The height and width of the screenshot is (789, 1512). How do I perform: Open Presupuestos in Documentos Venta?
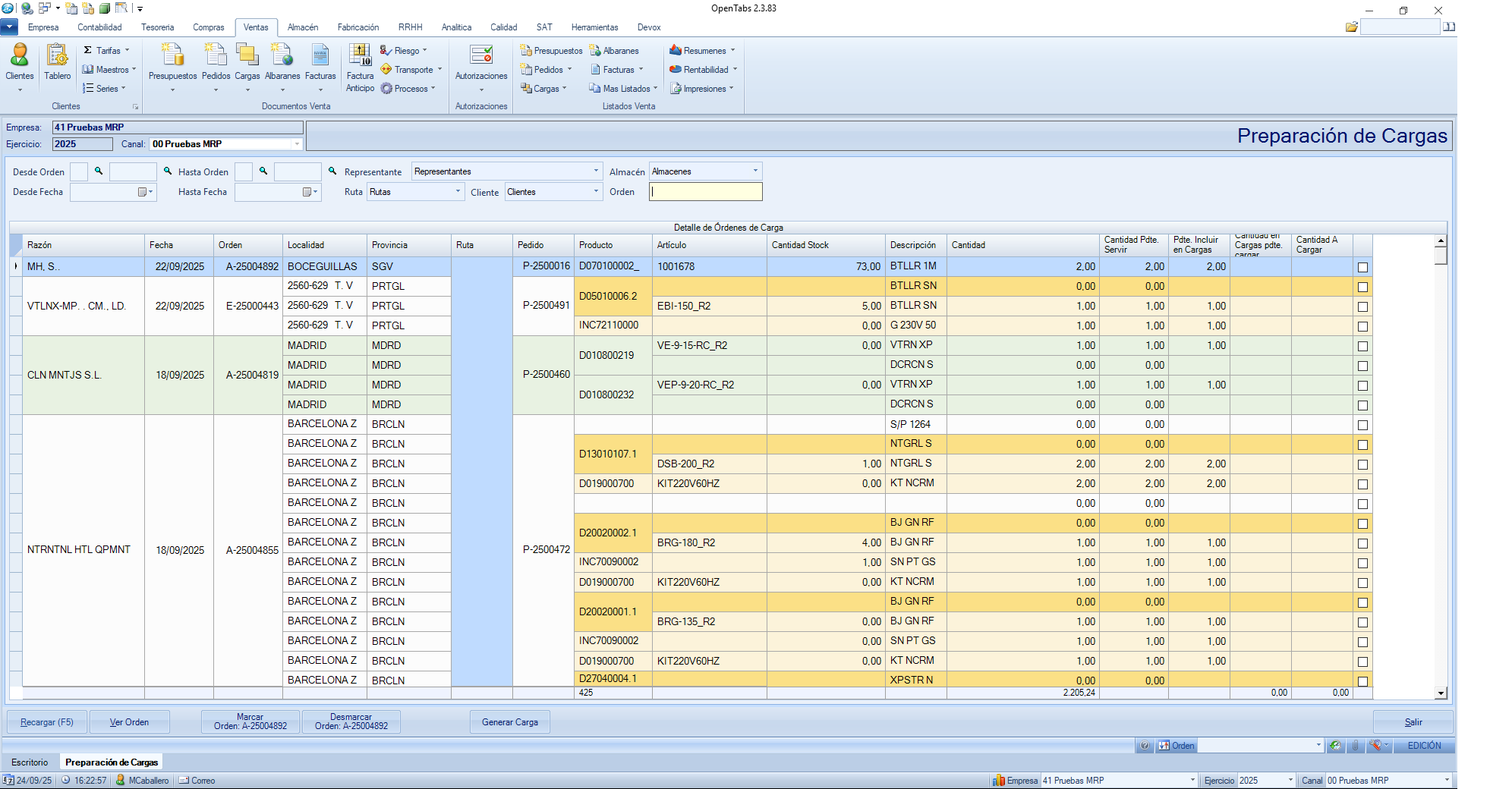[x=172, y=61]
